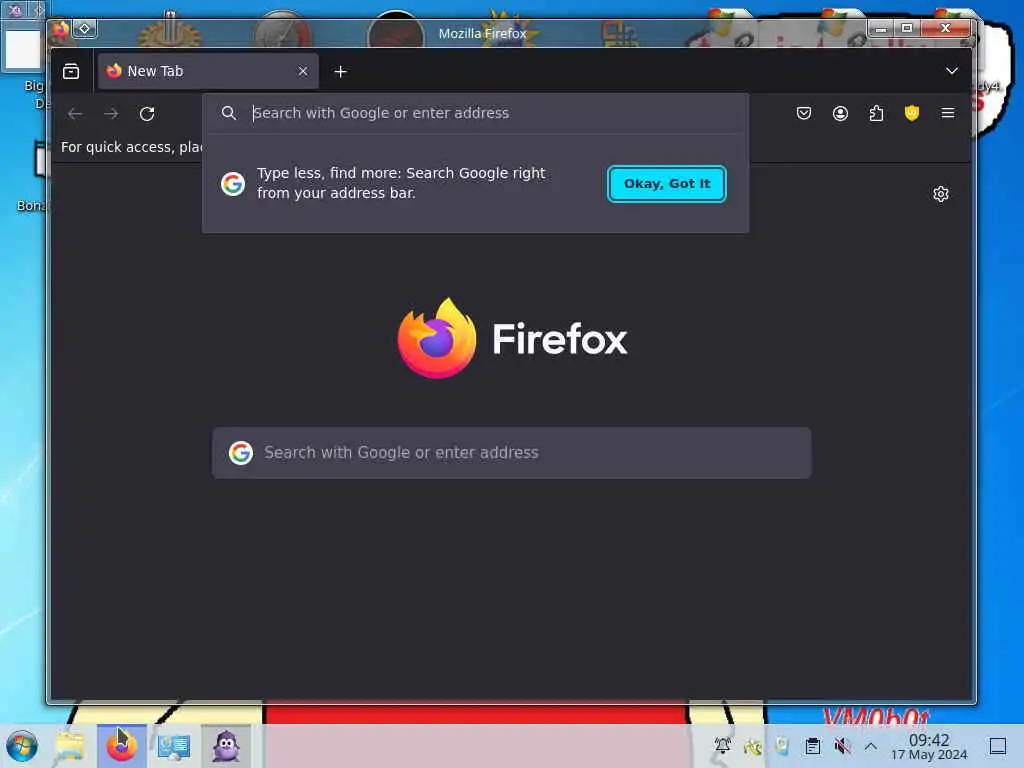Viewport: 1024px width, 768px height.
Task: Open the Firefox account menu
Action: [840, 114]
